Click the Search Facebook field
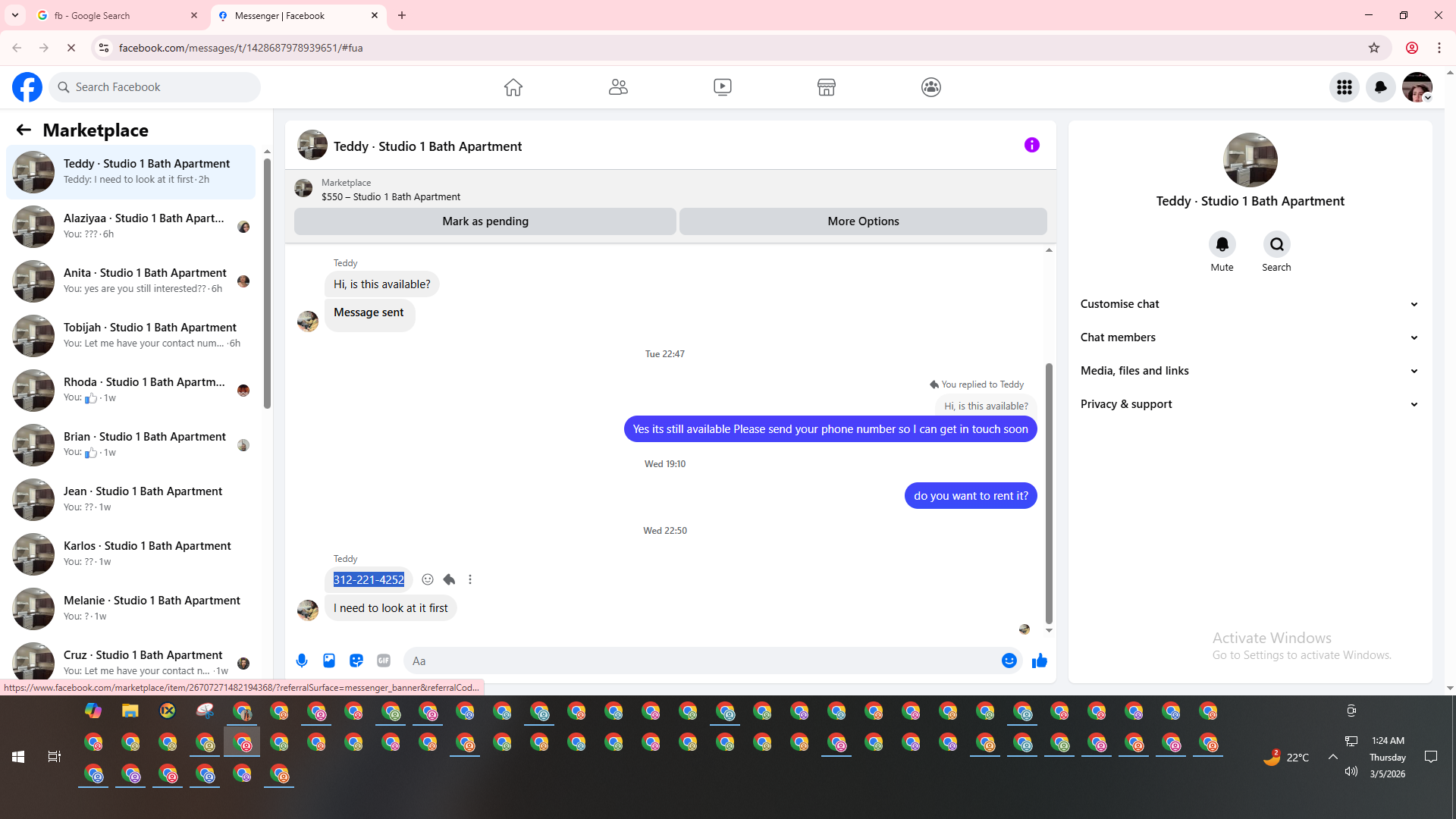Viewport: 1456px width, 819px height. 155,87
